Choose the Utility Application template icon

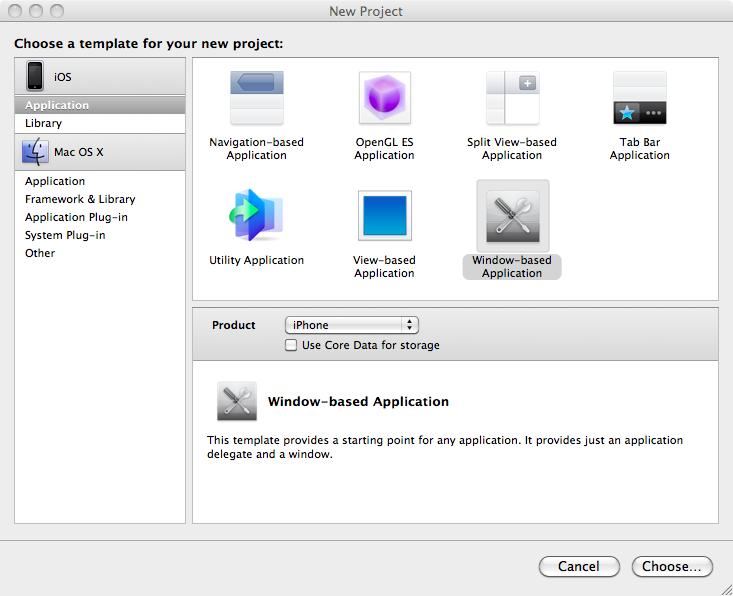(257, 215)
